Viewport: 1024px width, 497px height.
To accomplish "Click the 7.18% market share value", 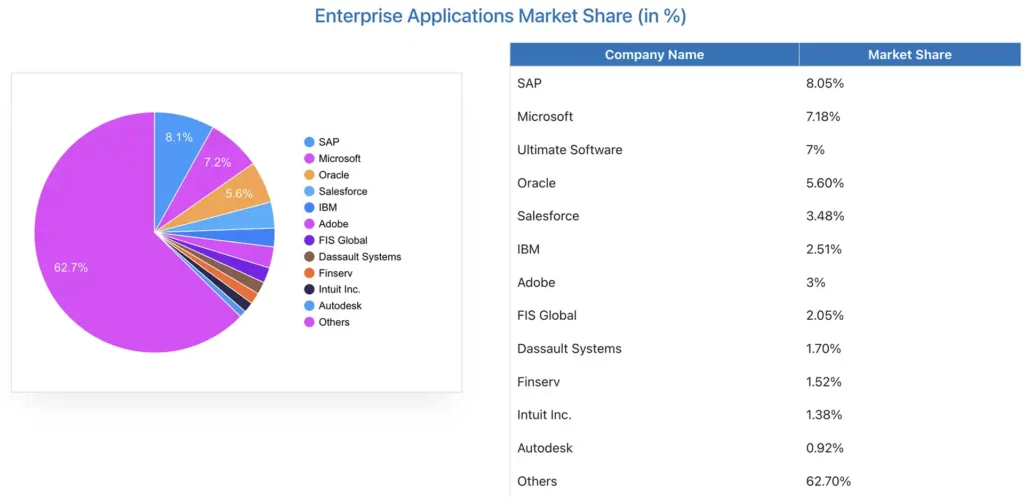I will click(824, 116).
